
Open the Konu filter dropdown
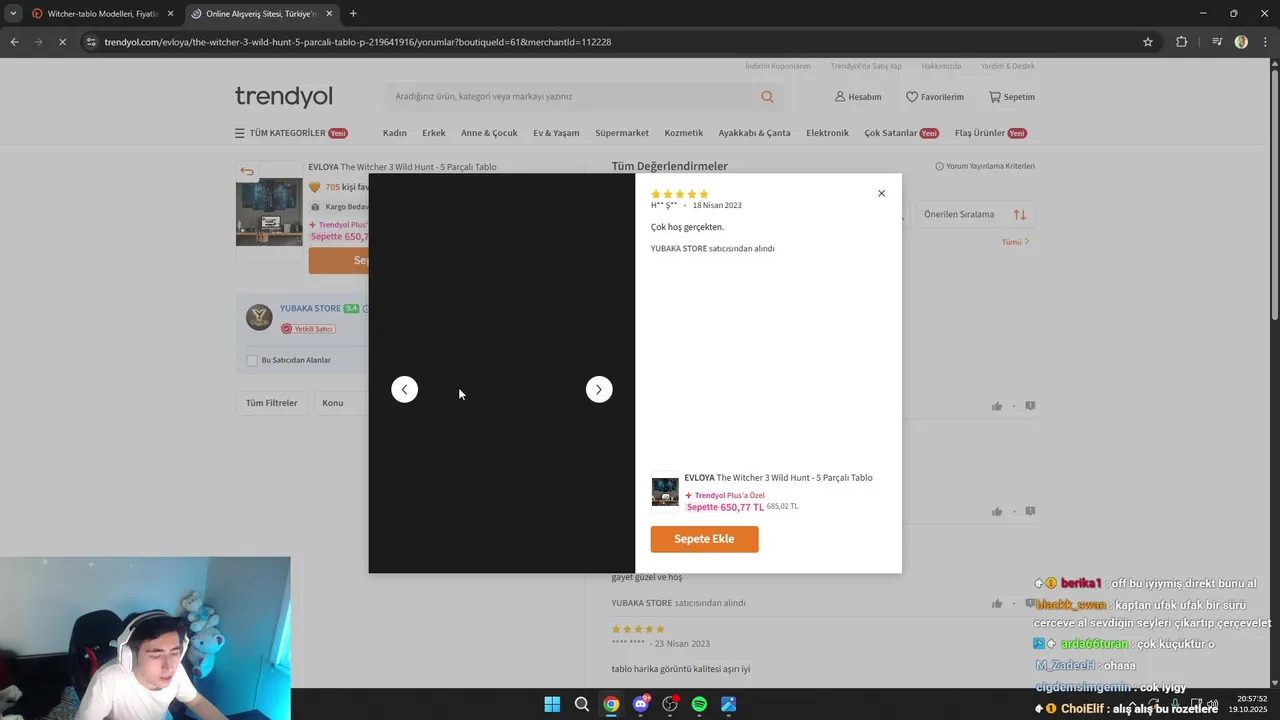tap(341, 403)
